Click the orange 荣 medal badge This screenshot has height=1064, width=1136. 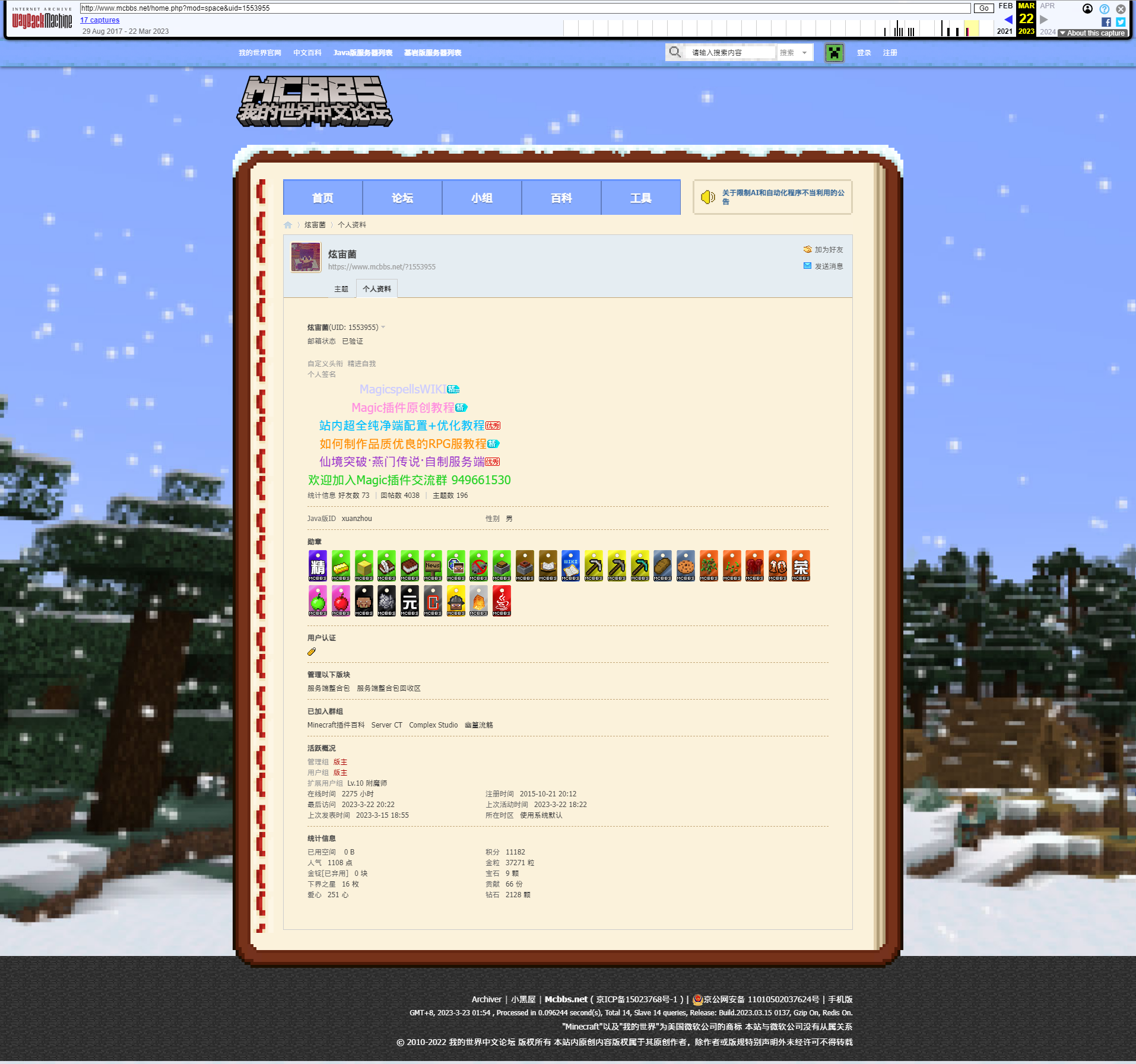801,566
